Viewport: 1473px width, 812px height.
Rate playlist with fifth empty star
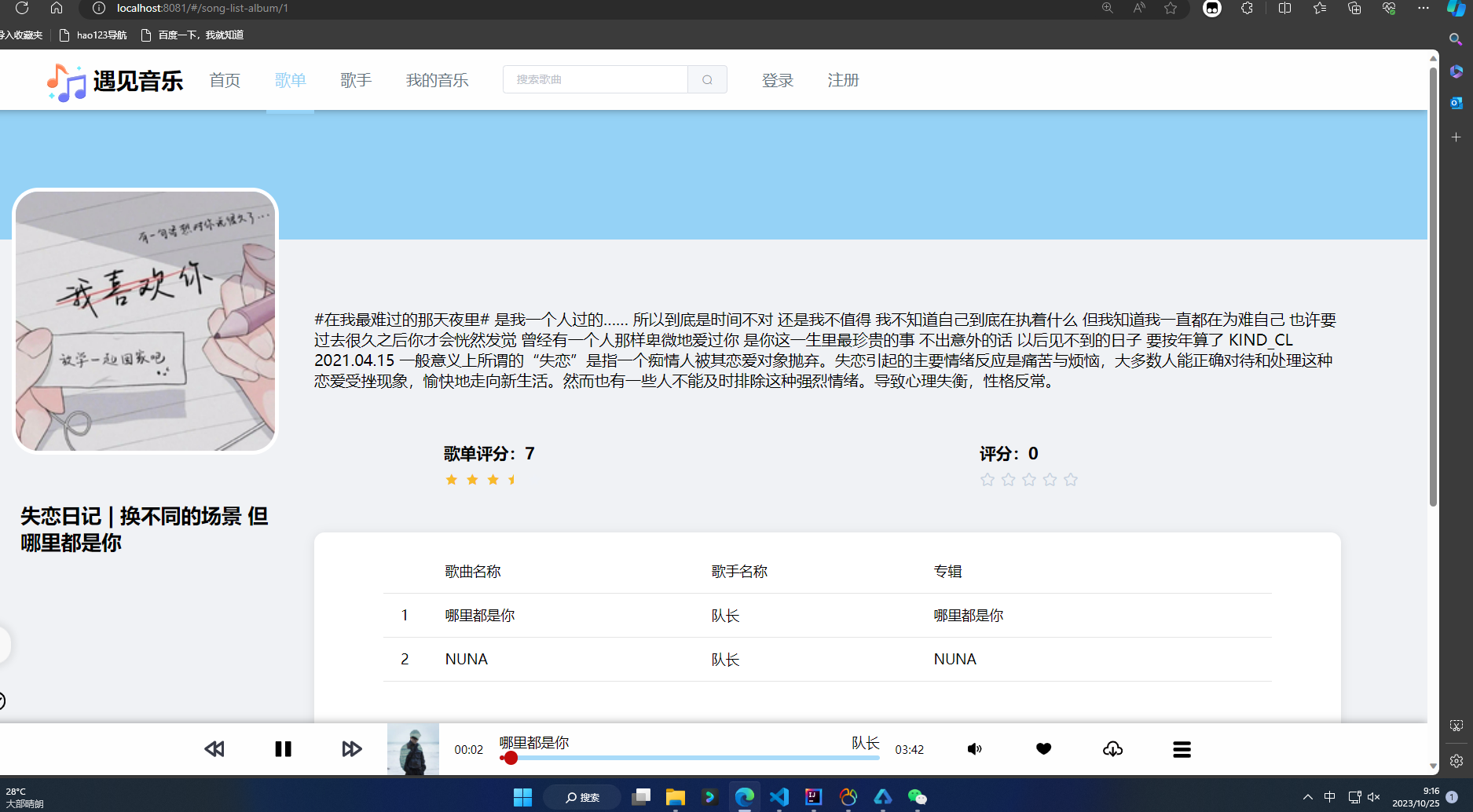[1071, 480]
